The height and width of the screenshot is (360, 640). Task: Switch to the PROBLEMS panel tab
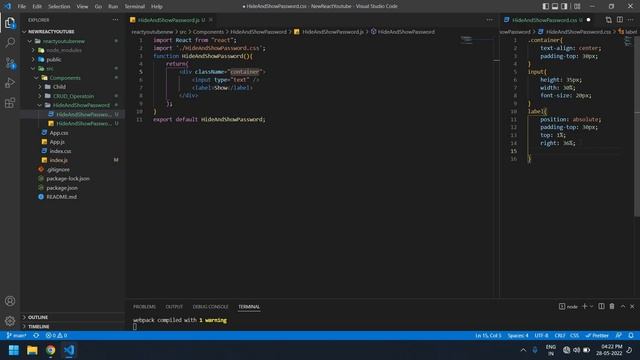(144, 307)
